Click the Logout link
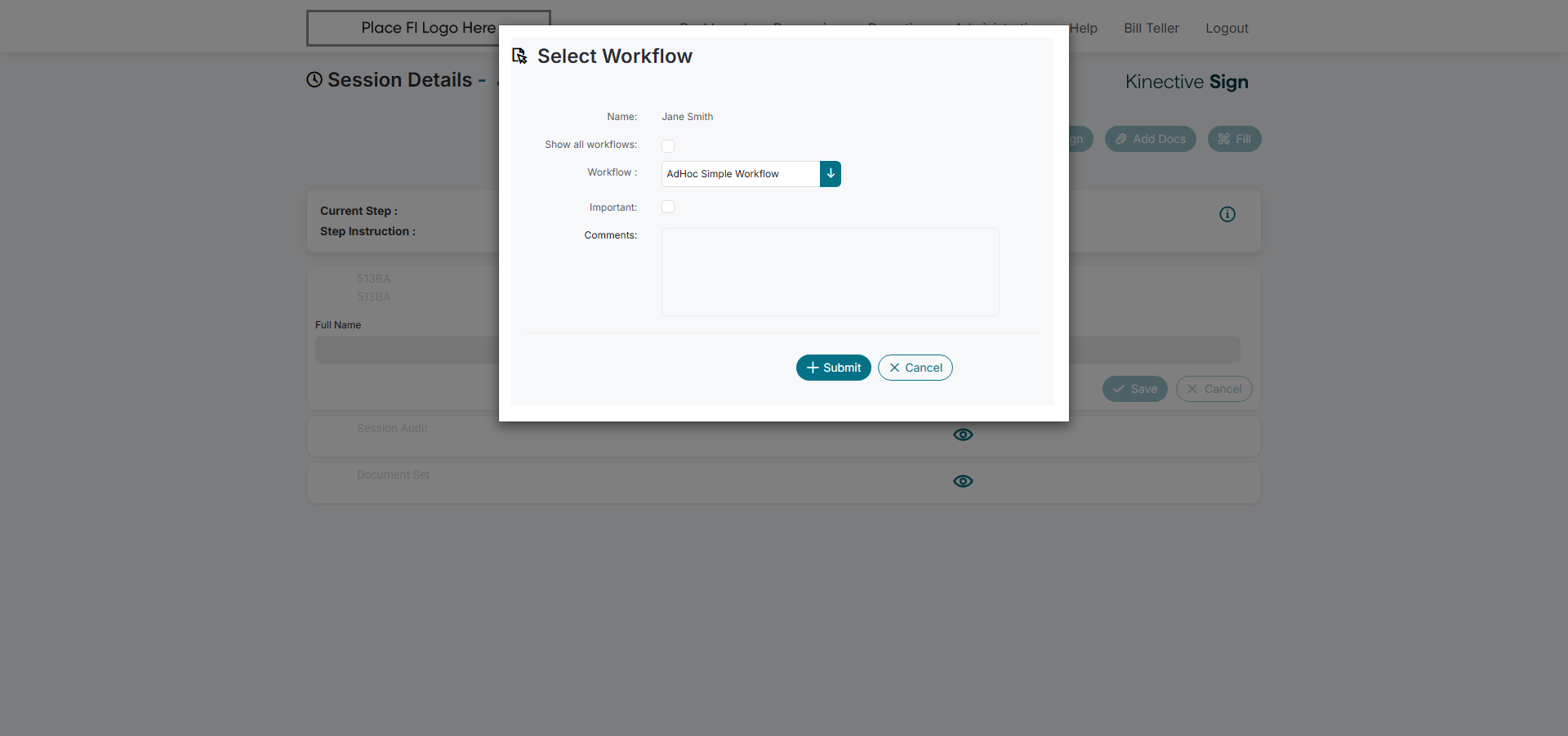The width and height of the screenshot is (1568, 736). [x=1227, y=28]
